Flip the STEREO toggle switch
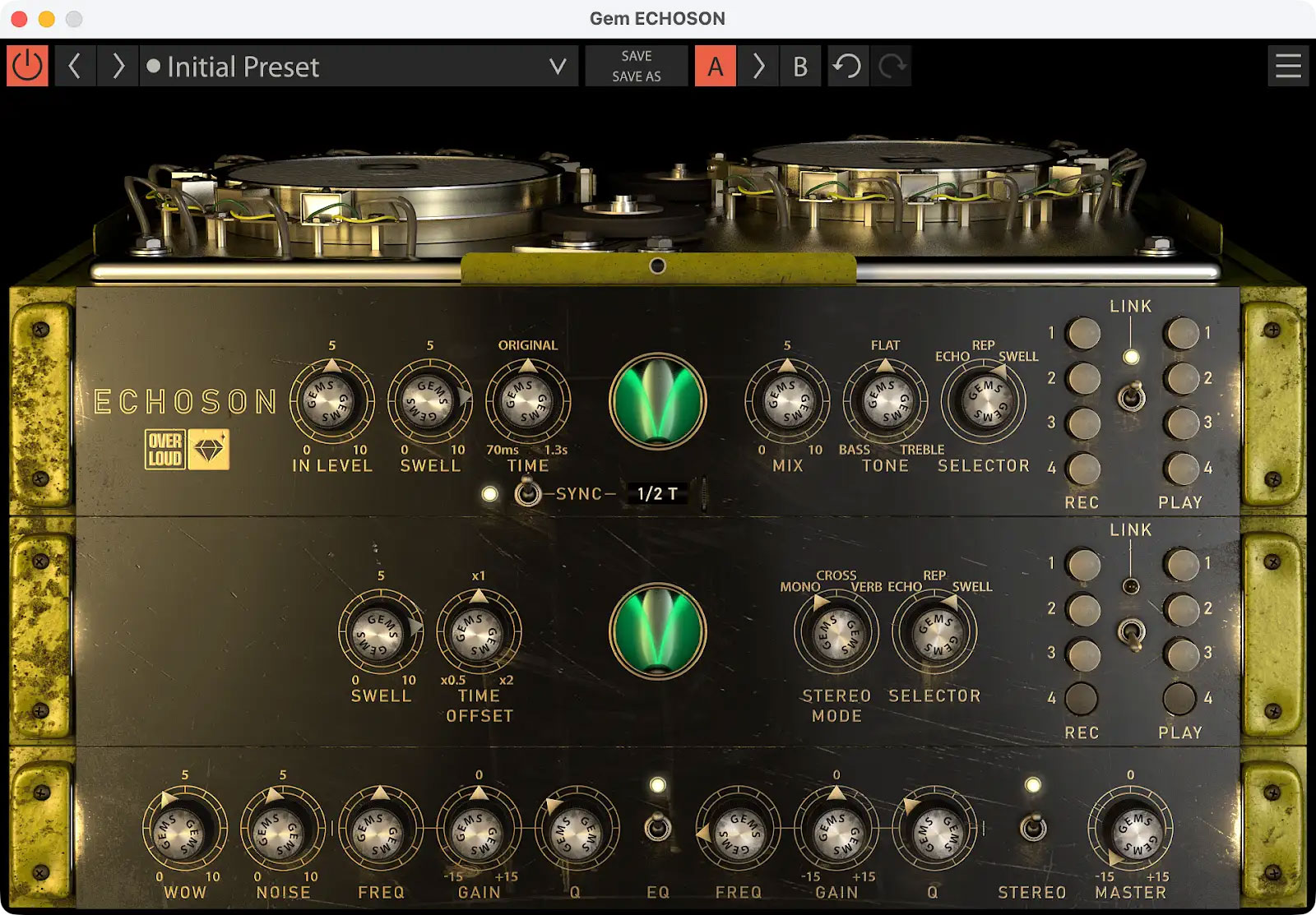This screenshot has width=1316, height=915. [1033, 826]
